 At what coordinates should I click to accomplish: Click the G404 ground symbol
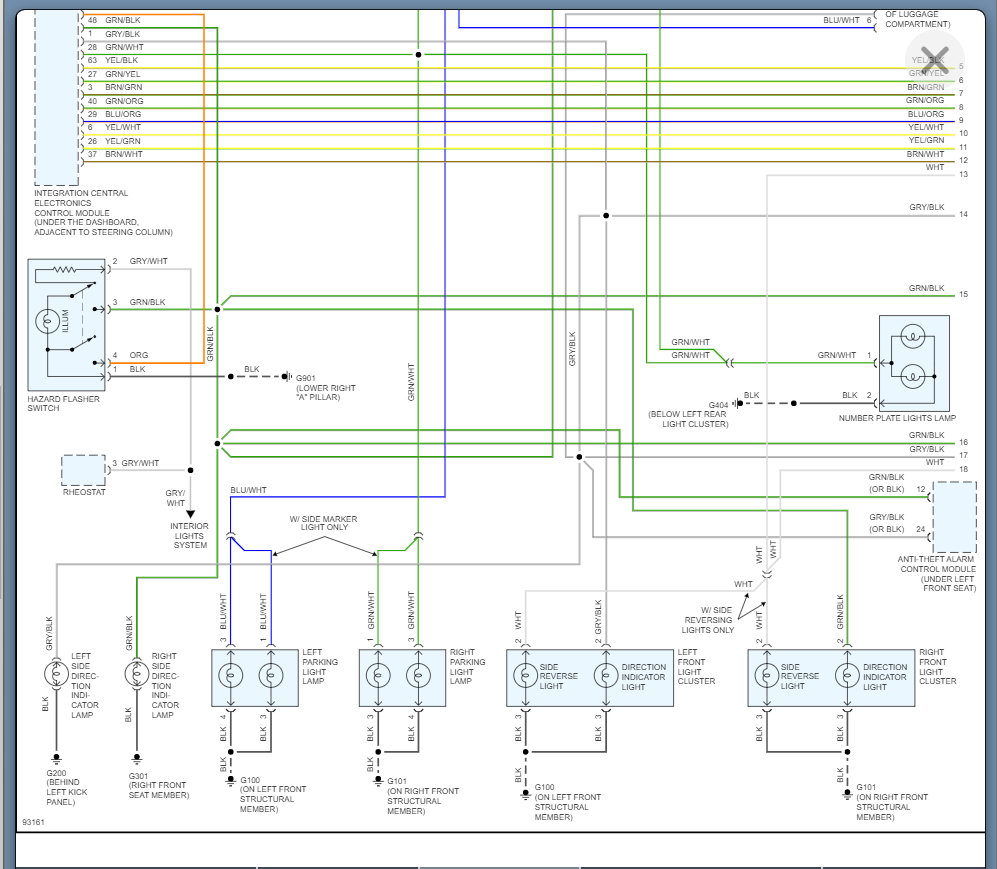pyautogui.click(x=735, y=403)
